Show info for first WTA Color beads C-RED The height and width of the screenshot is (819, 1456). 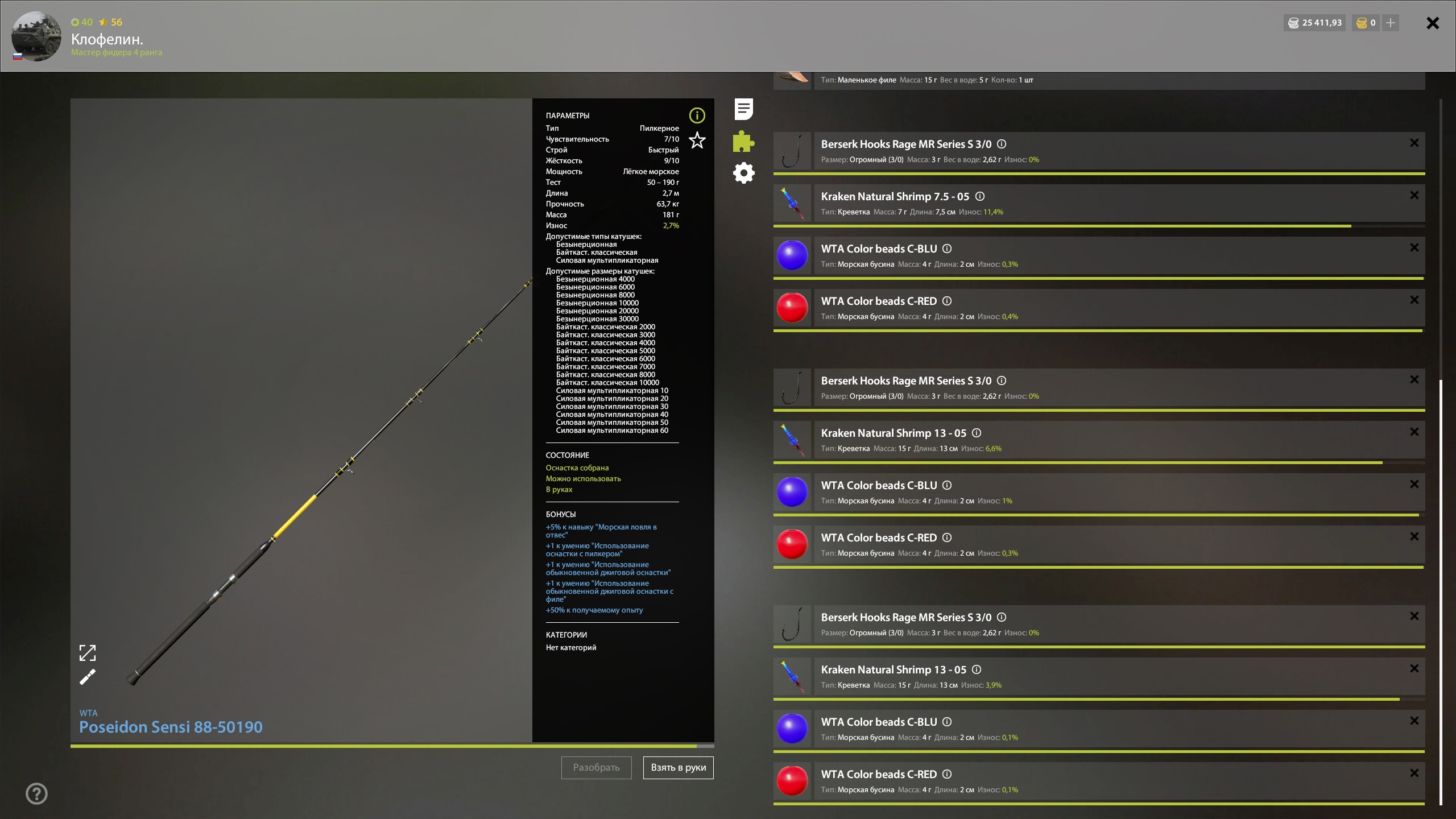[947, 301]
